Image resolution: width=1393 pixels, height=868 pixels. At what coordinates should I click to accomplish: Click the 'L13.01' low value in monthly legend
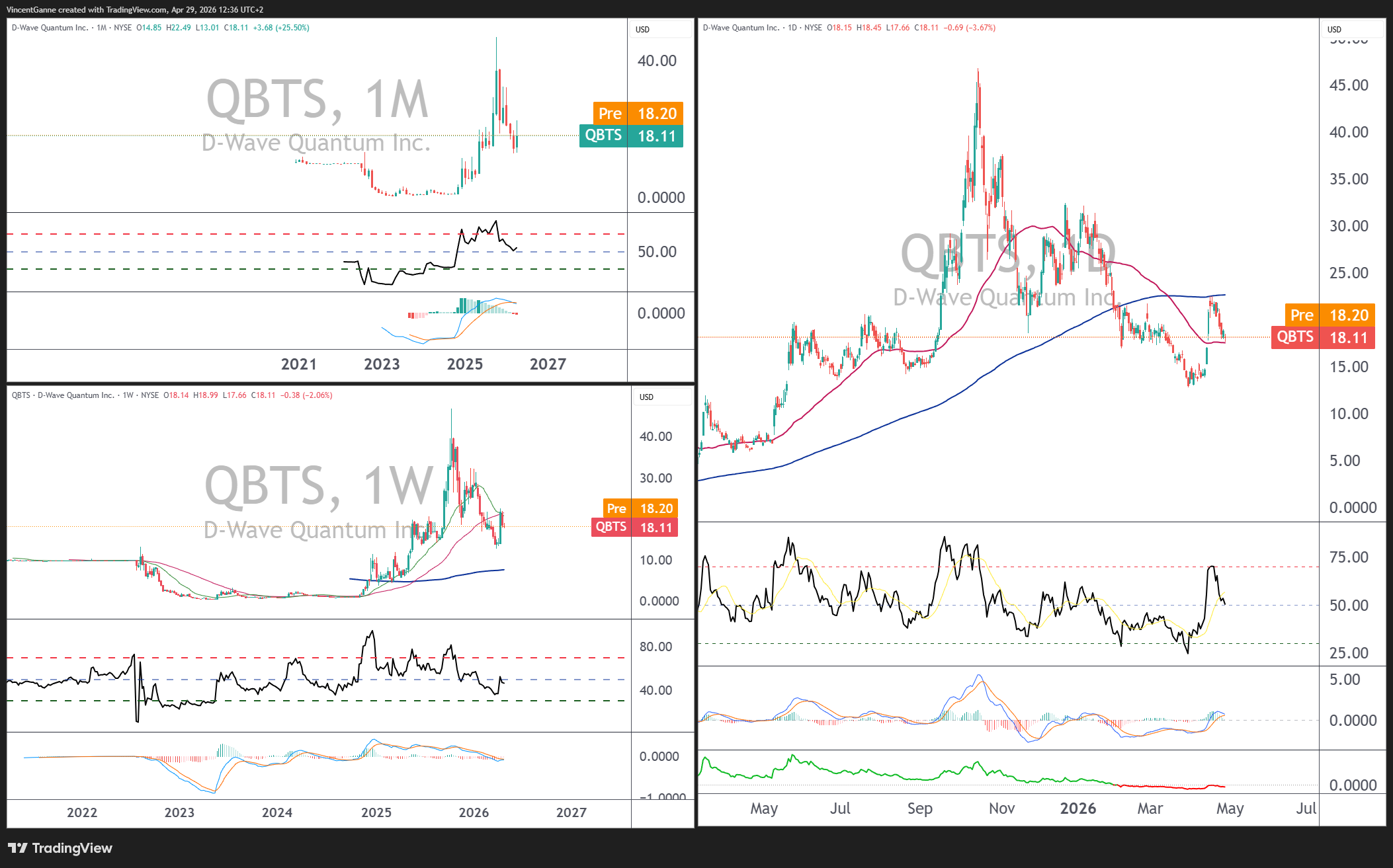coord(207,28)
